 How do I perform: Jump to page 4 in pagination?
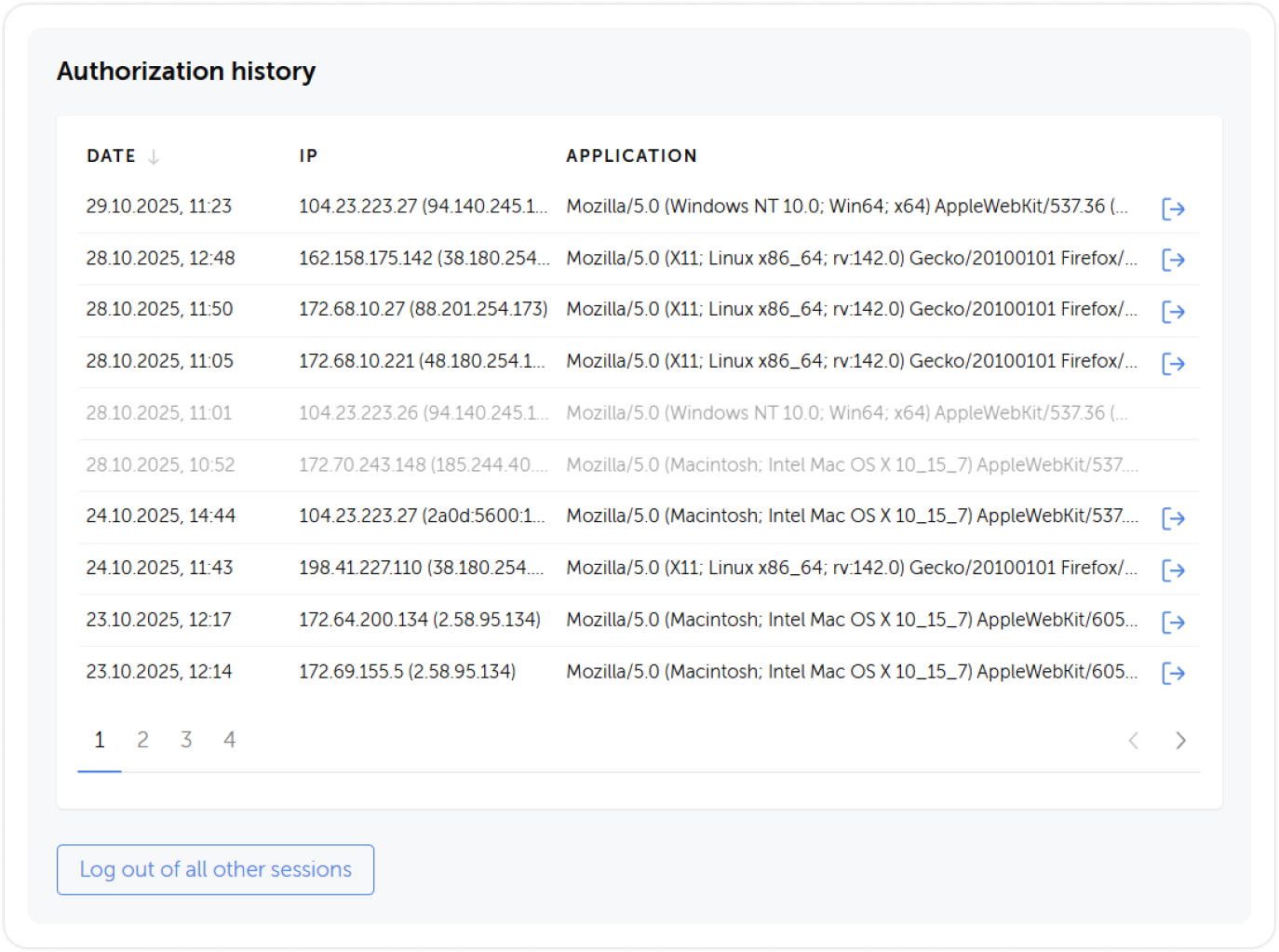[229, 739]
